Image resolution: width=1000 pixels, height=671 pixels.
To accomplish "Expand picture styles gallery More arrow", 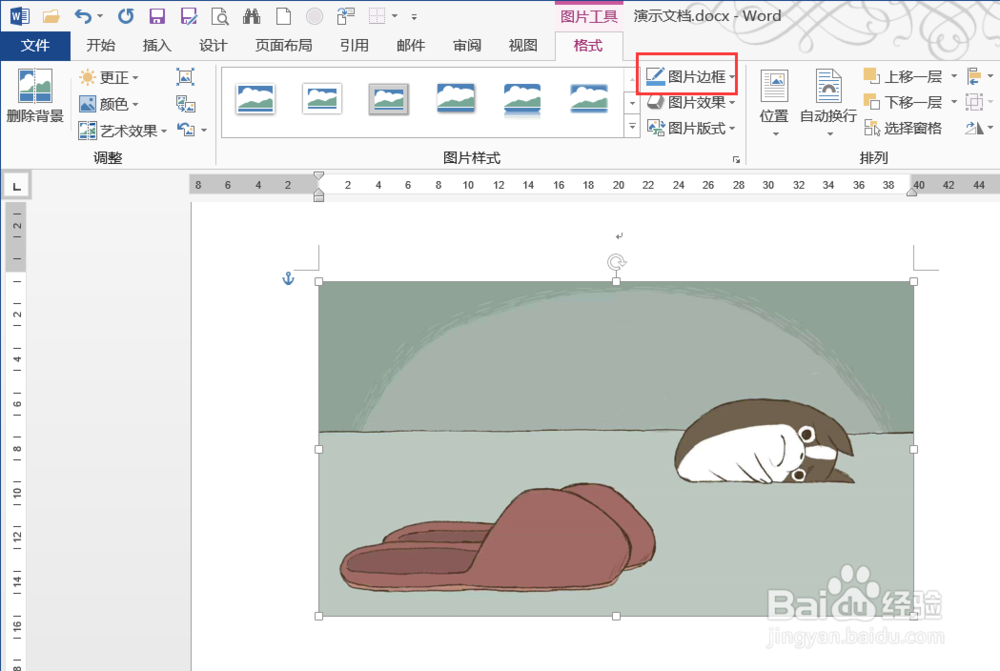I will tap(632, 126).
